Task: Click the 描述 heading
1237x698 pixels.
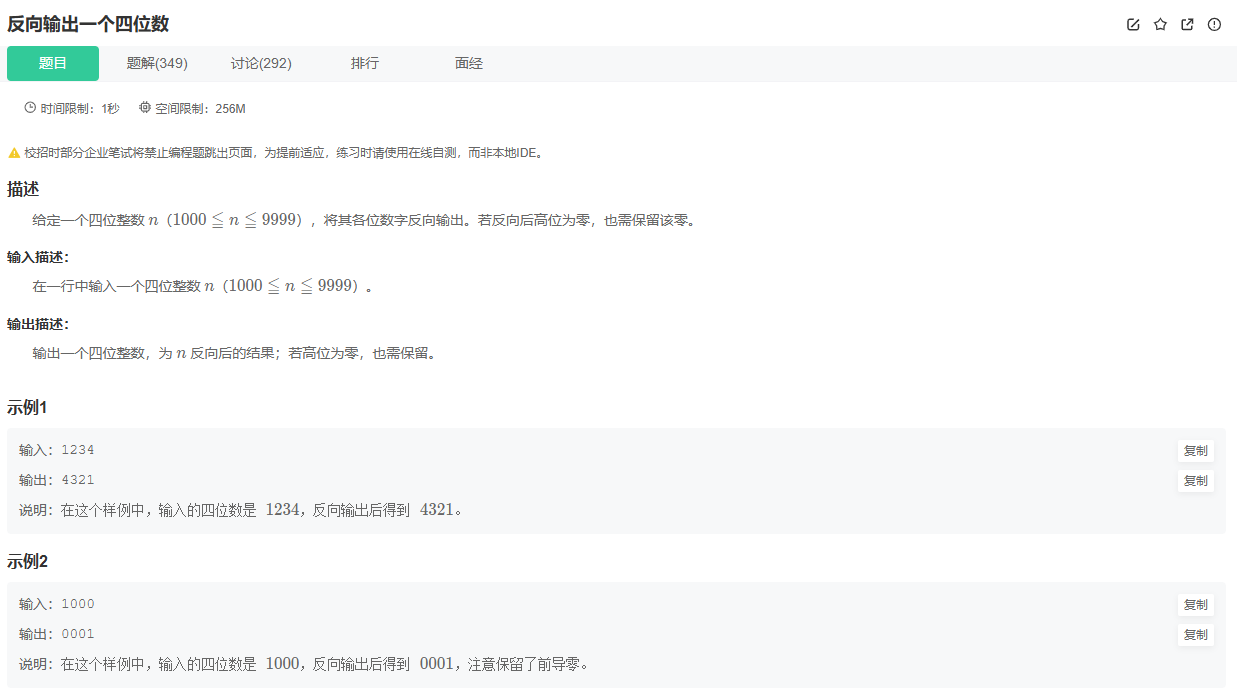Action: tap(23, 189)
